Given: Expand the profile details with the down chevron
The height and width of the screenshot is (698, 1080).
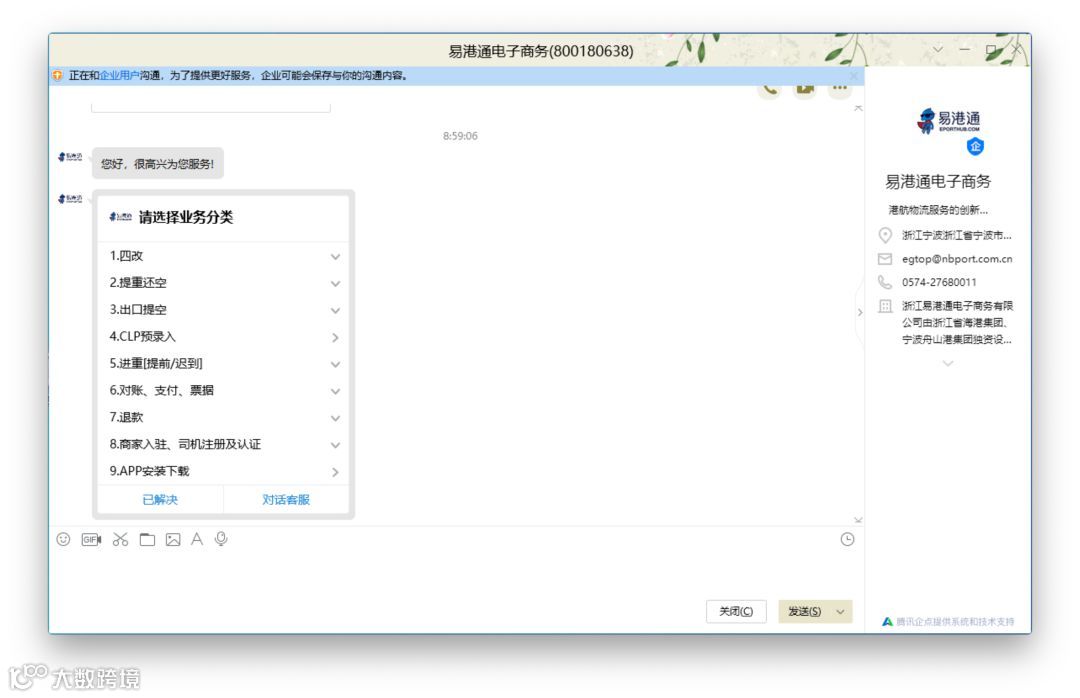Looking at the screenshot, I should coord(948,363).
